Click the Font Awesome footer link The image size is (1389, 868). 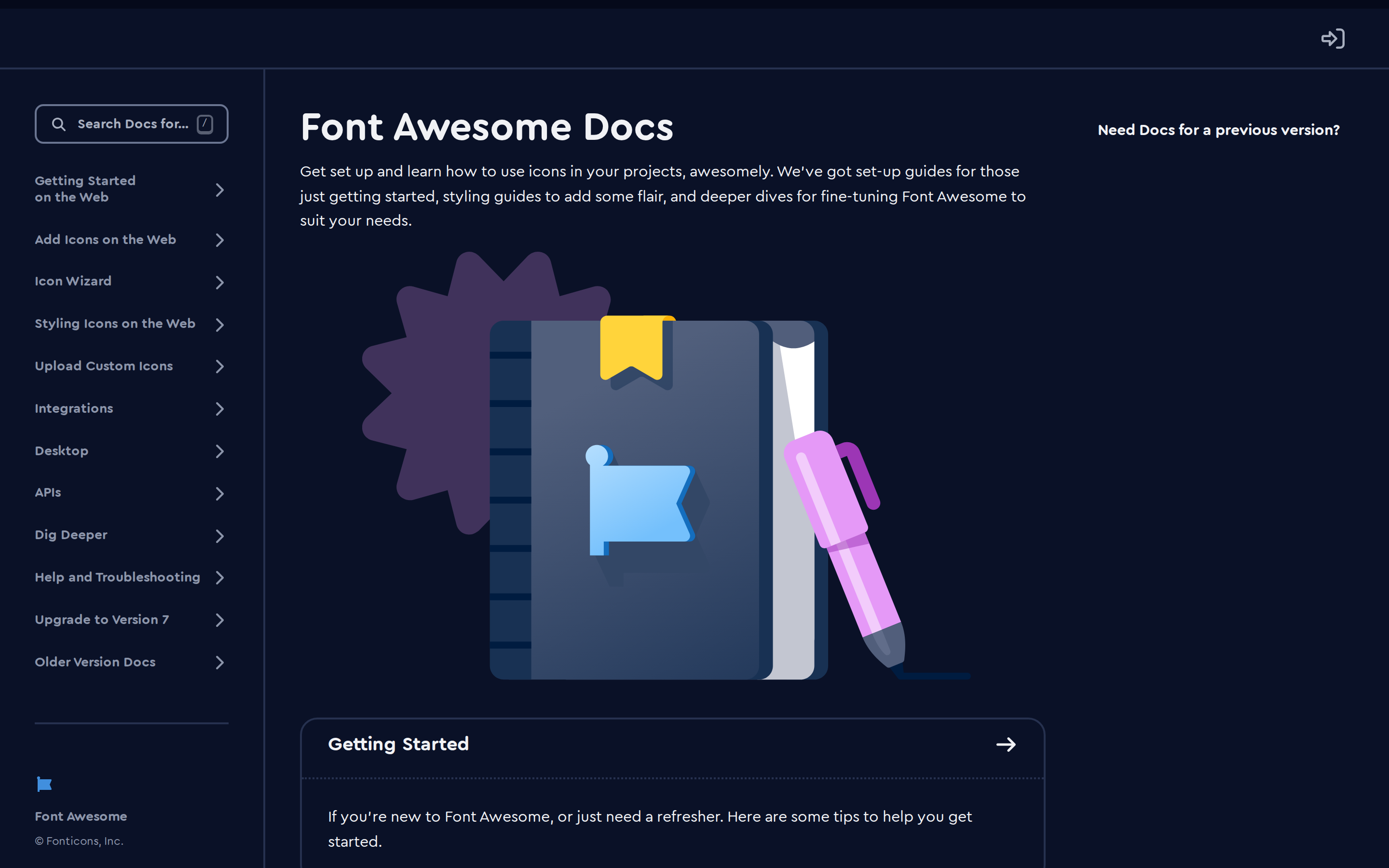(x=81, y=816)
